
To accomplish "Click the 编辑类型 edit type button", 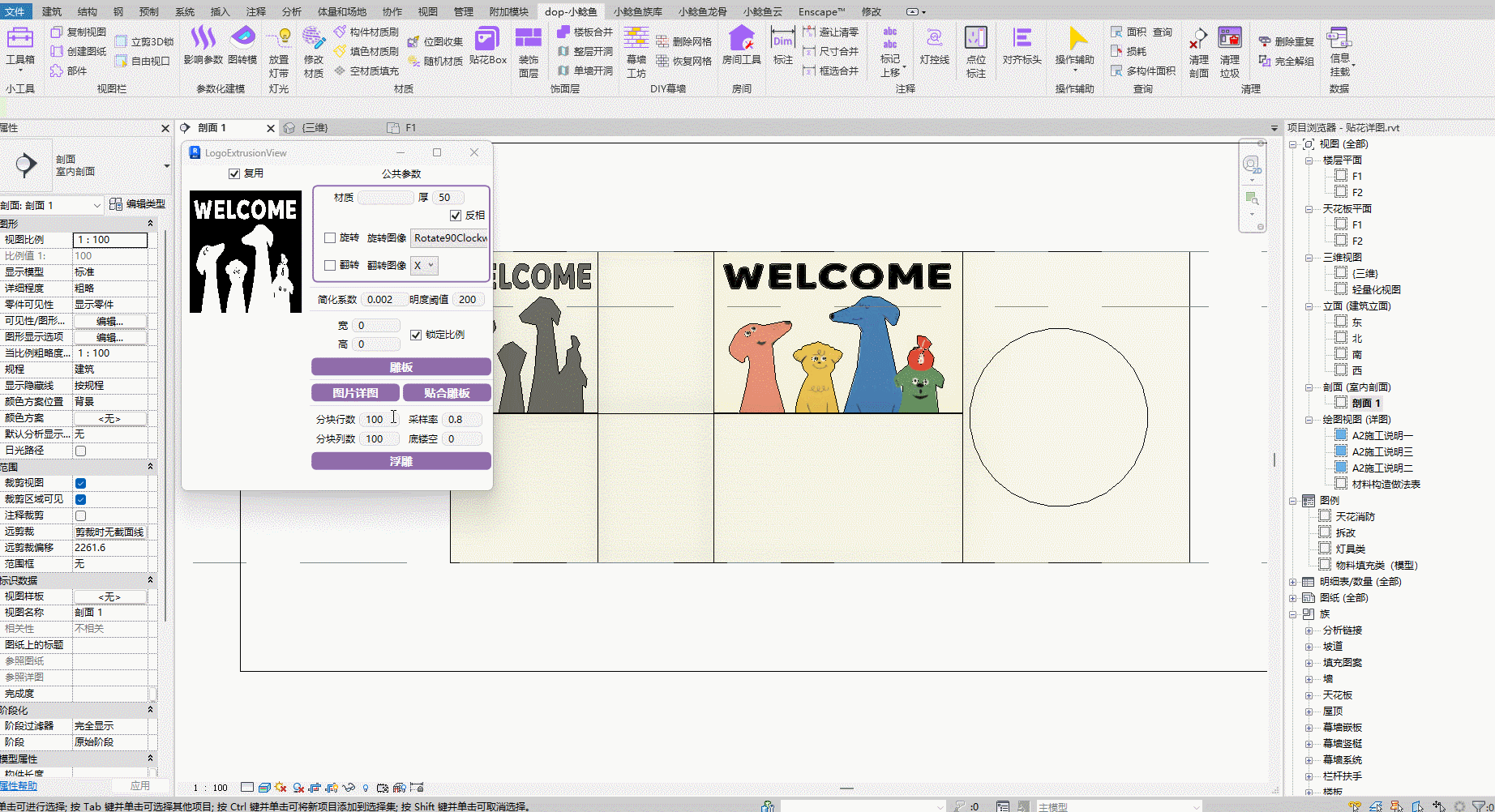I will coord(138,204).
